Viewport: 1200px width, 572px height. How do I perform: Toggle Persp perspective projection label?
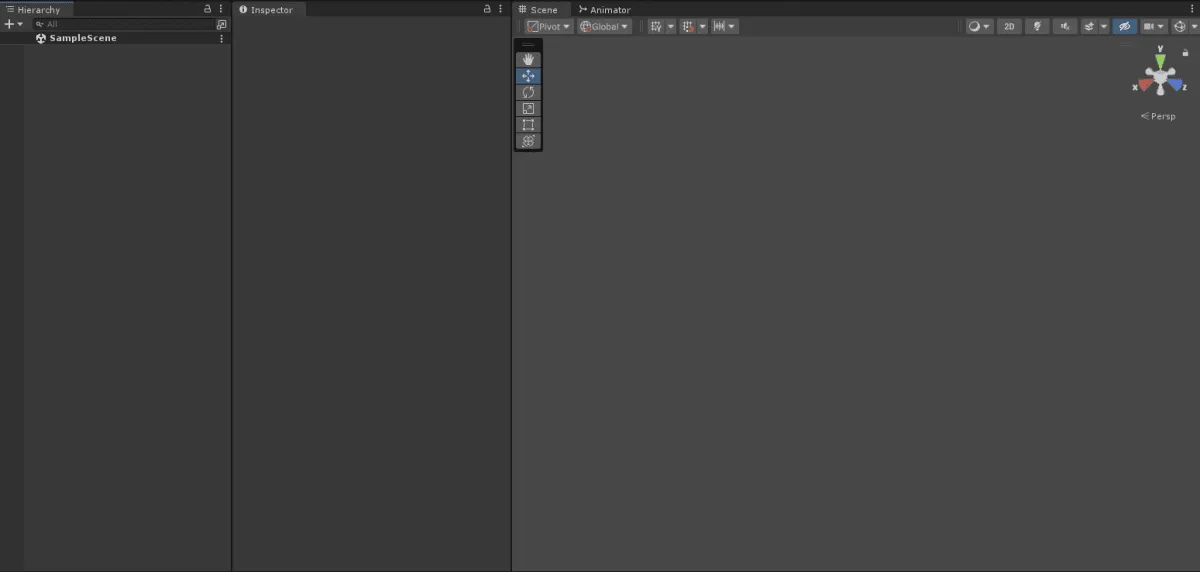pos(1158,116)
